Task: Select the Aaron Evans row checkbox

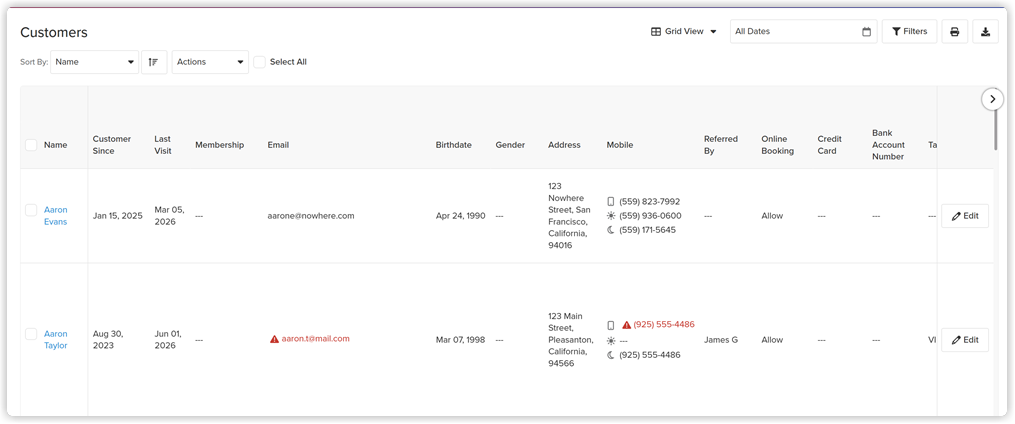Action: pos(31,210)
